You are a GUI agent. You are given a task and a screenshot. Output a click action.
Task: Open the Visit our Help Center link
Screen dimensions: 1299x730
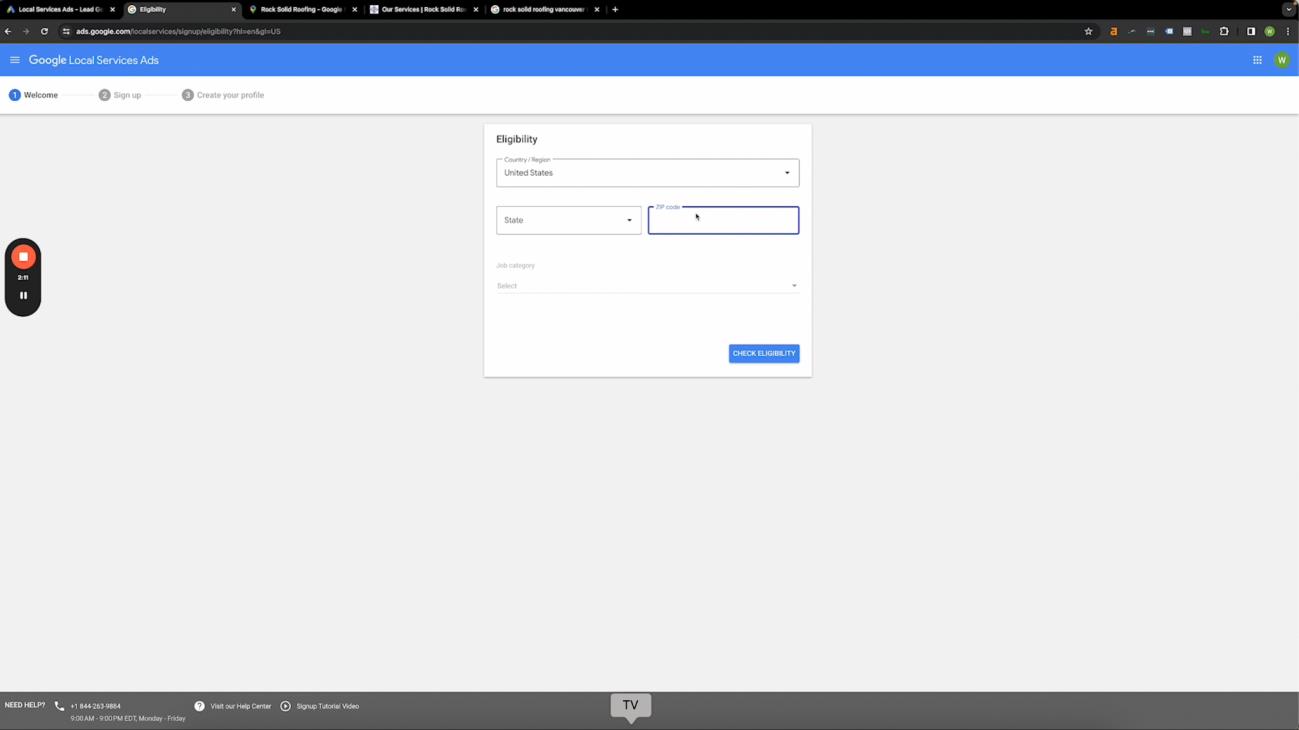coord(241,706)
